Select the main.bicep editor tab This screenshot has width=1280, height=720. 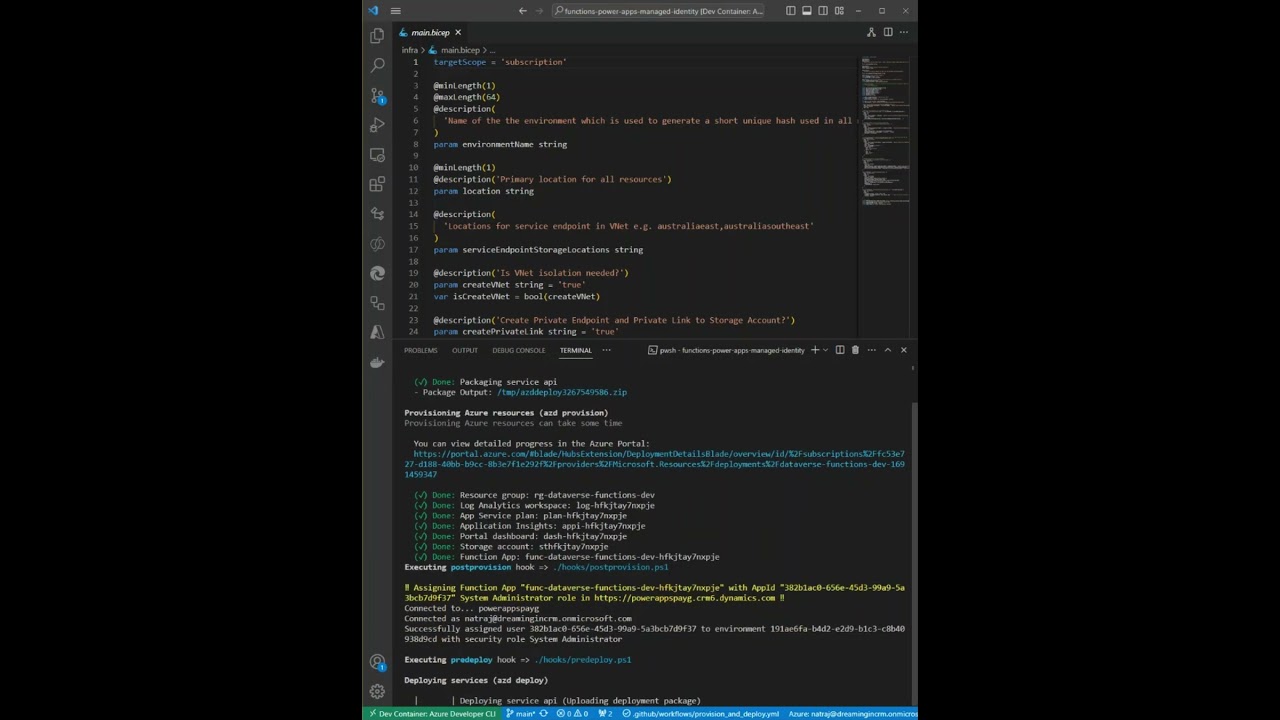[430, 32]
